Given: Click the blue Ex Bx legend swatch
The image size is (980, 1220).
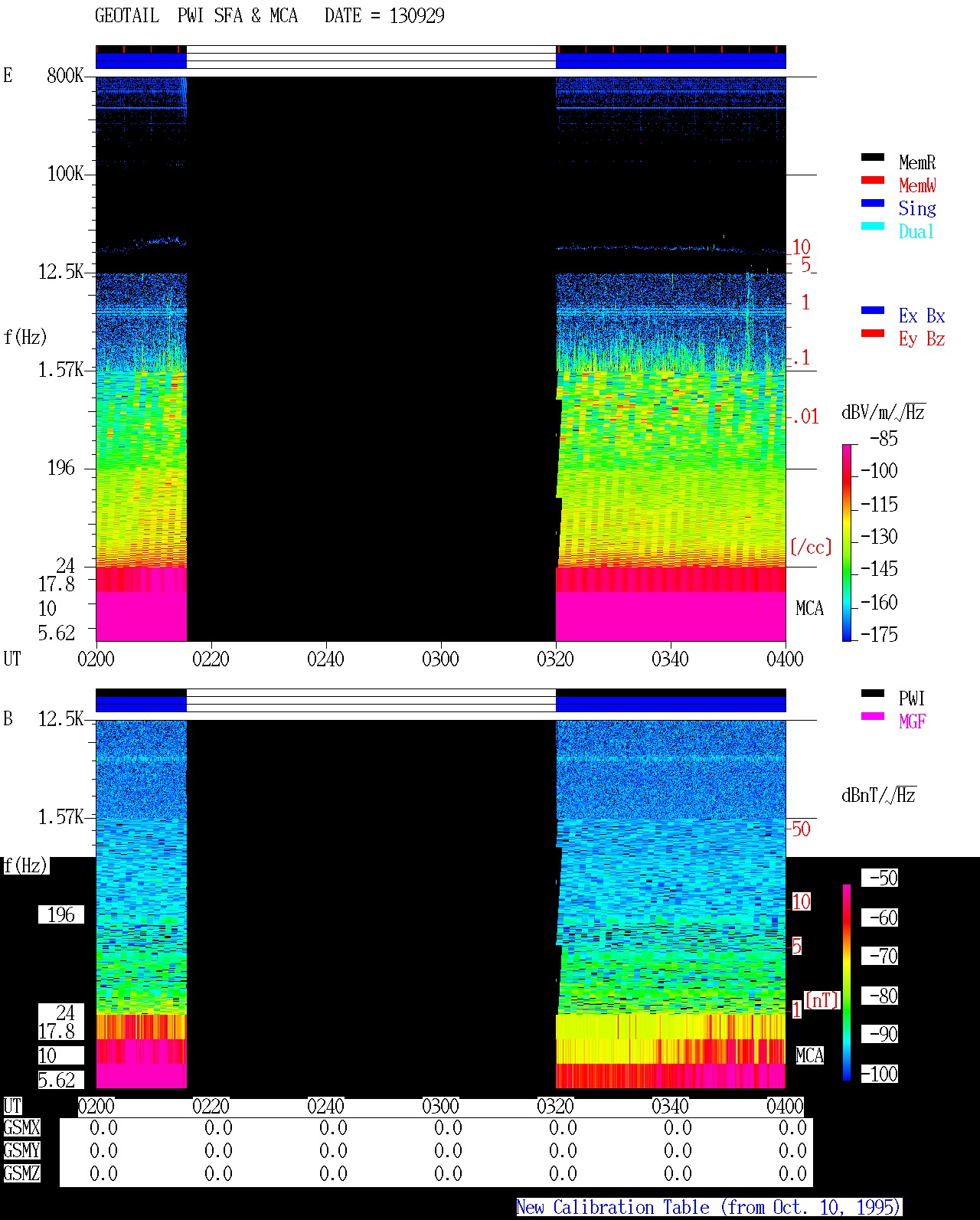Looking at the screenshot, I should 872,310.
